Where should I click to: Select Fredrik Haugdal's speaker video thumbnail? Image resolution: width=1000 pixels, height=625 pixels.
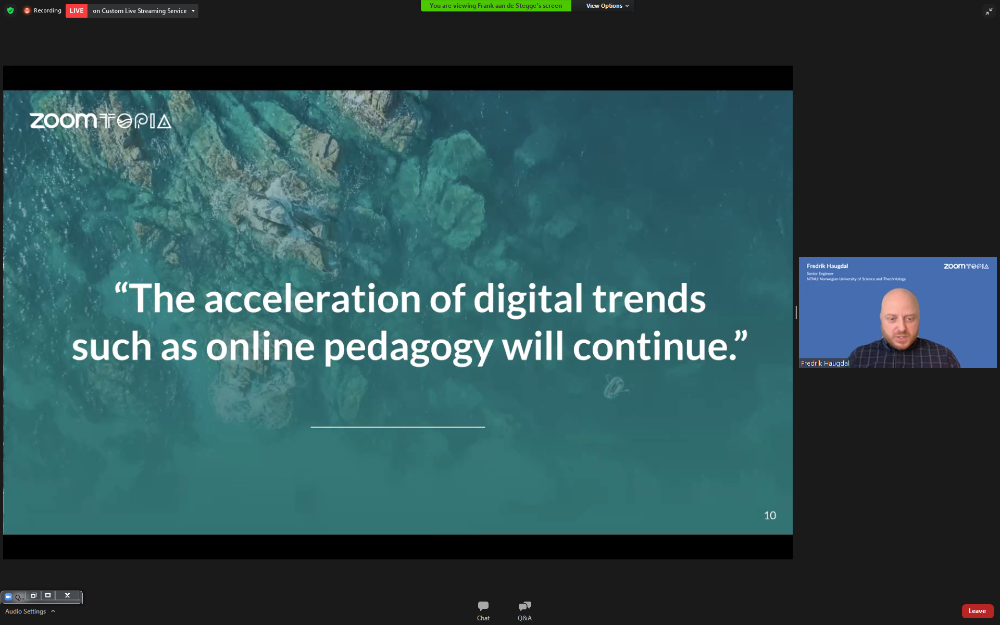[897, 313]
